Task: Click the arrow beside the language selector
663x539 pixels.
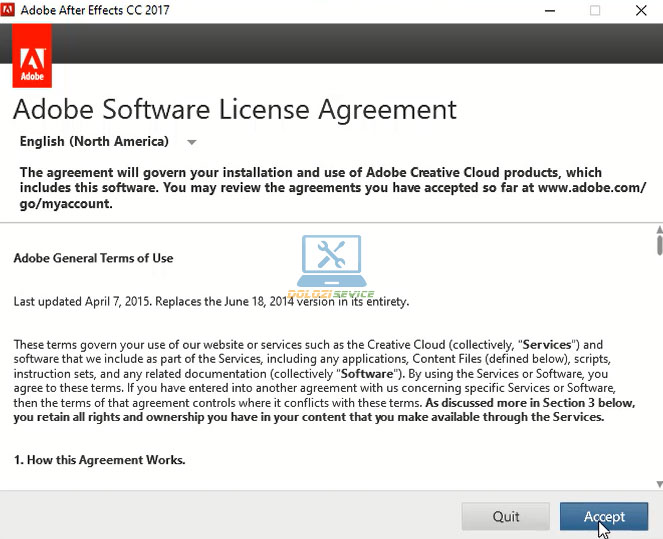Action: [192, 142]
